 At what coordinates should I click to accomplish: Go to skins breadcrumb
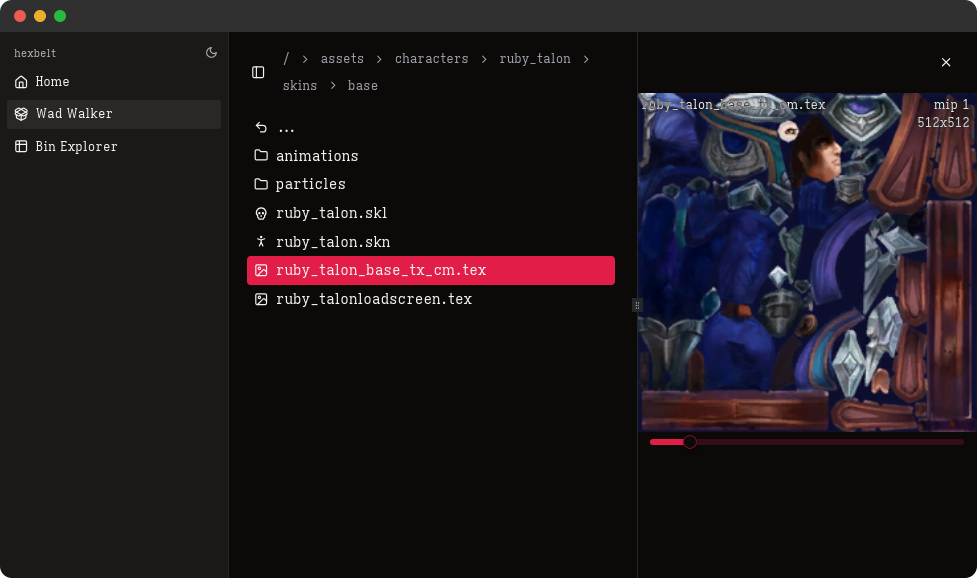(x=300, y=85)
